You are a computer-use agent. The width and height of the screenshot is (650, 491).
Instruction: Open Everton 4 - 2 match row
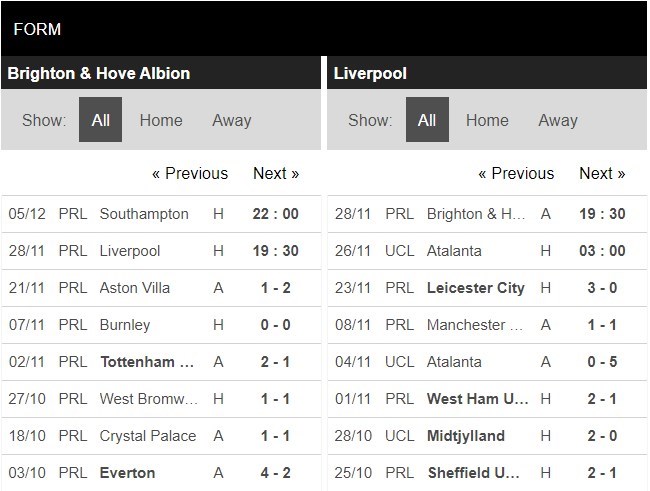click(127, 473)
